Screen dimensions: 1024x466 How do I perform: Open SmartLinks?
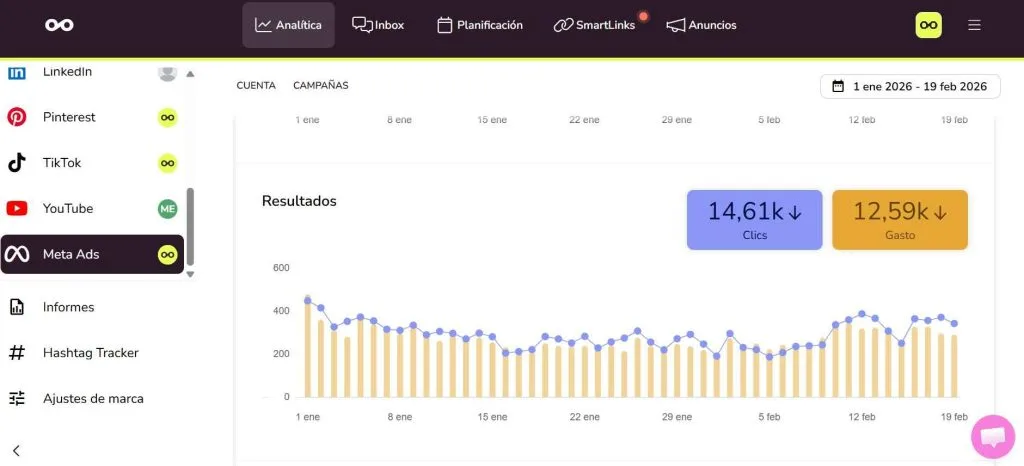point(595,25)
